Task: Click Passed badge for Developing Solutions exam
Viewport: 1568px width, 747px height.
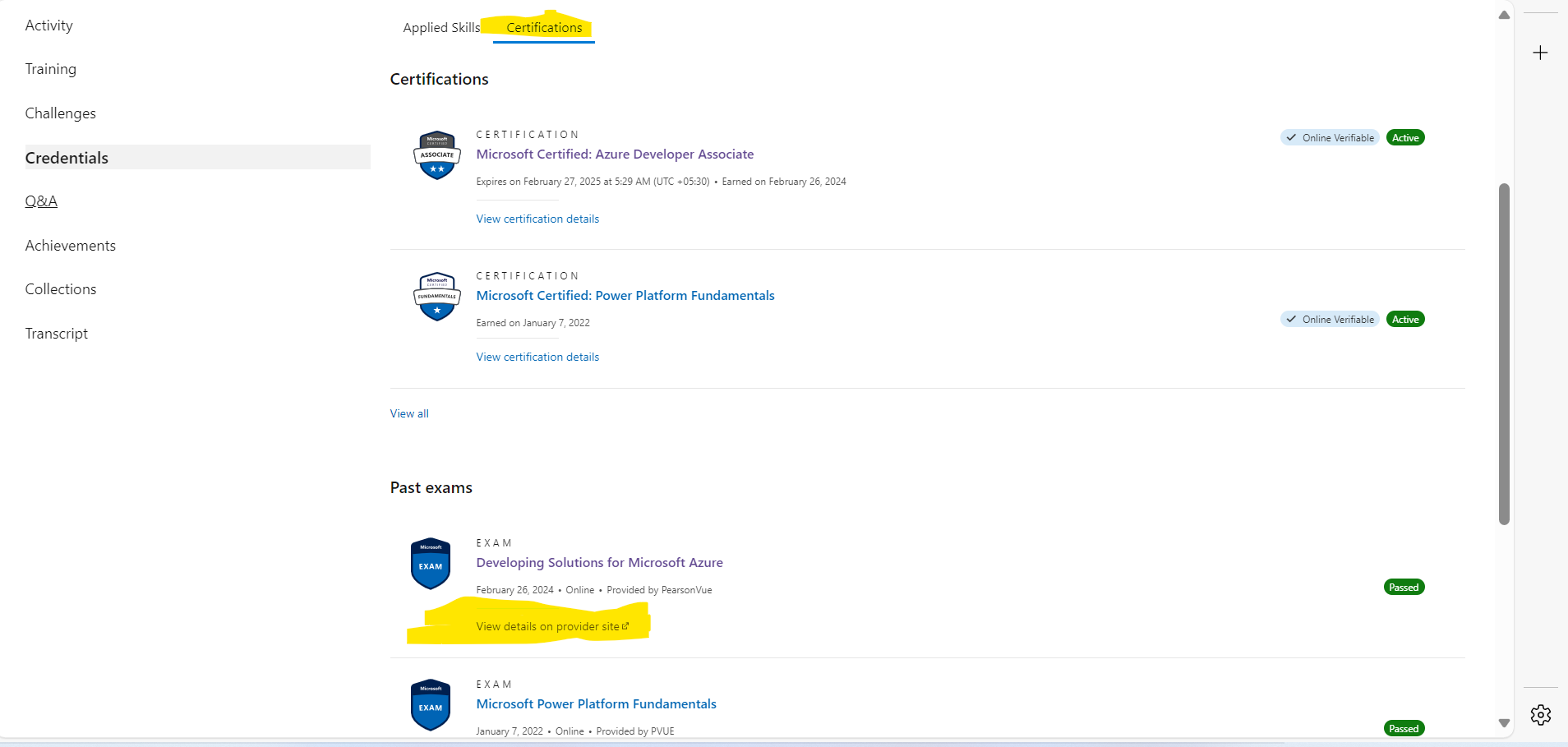Action: coord(1404,588)
